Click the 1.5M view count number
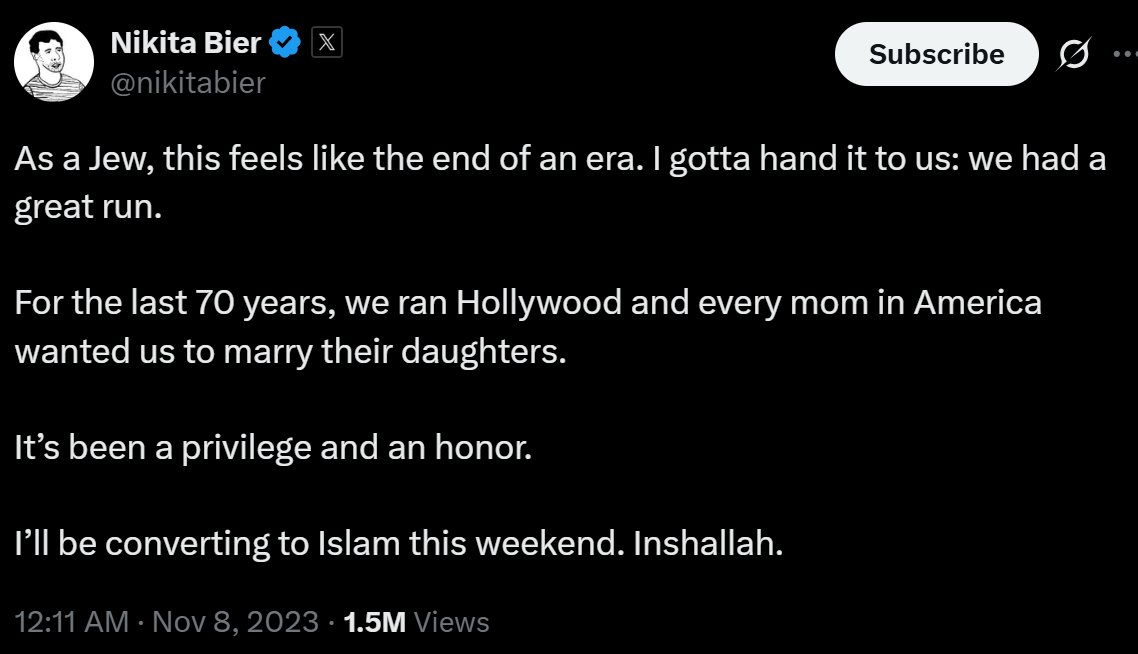1138x654 pixels. [x=374, y=622]
